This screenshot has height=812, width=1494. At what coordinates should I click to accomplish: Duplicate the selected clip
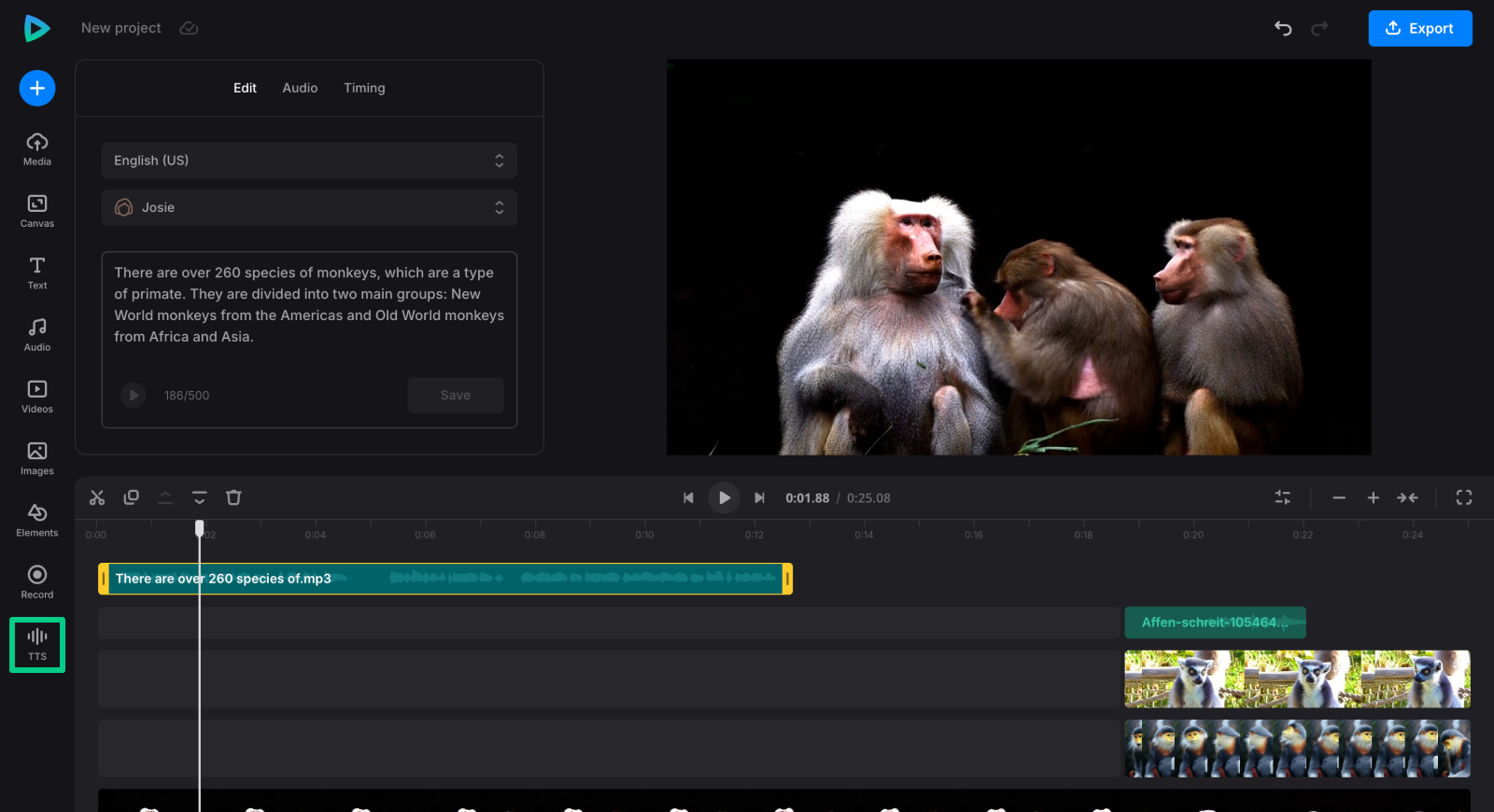[132, 497]
